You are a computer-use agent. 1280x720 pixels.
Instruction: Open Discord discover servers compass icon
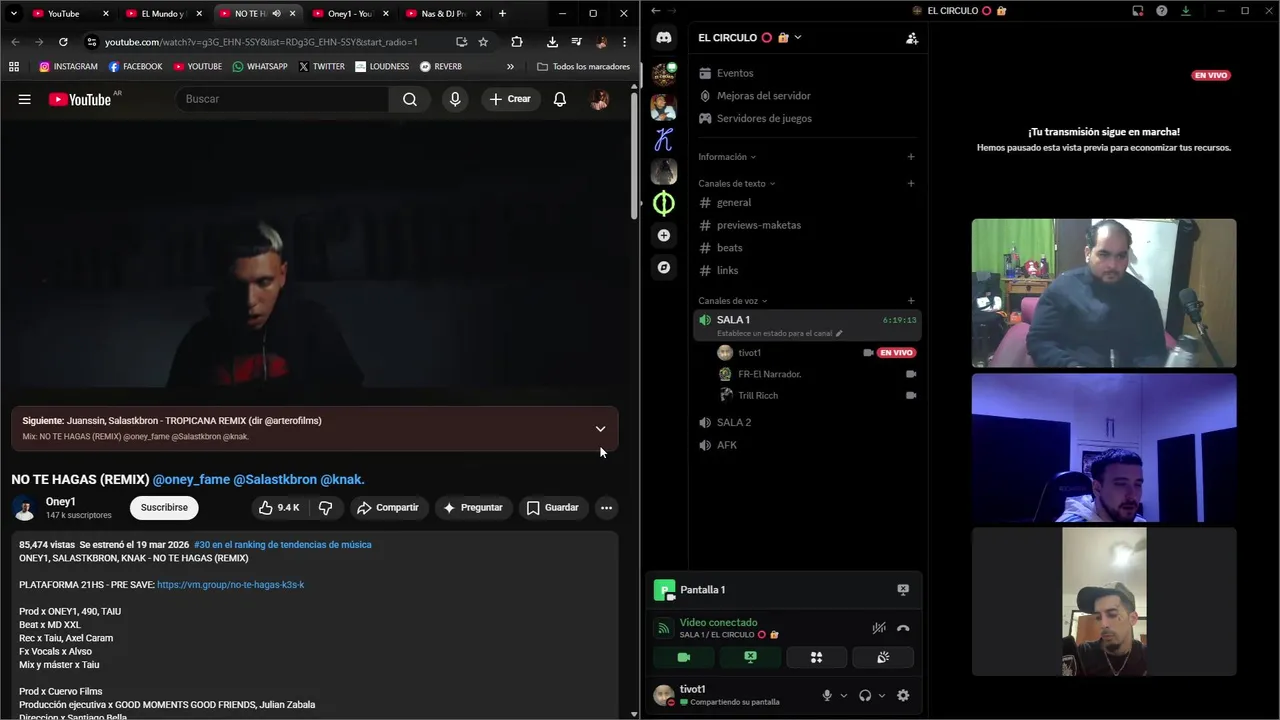coord(664,267)
